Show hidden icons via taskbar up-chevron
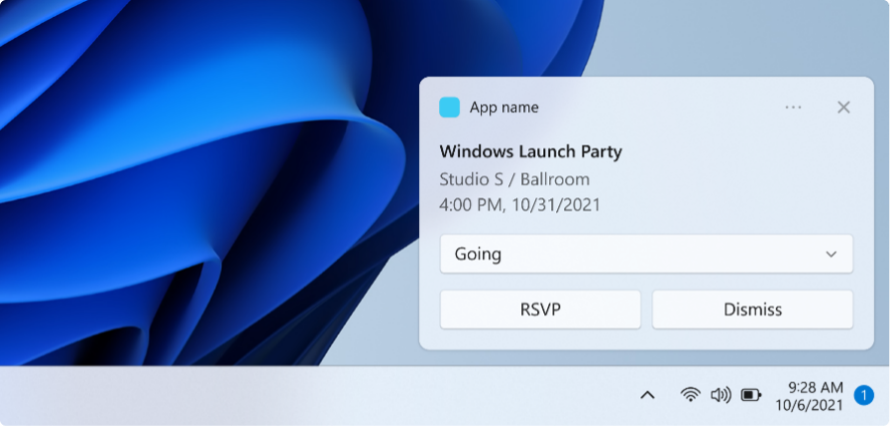Viewport: 892px width, 430px height. [x=647, y=395]
